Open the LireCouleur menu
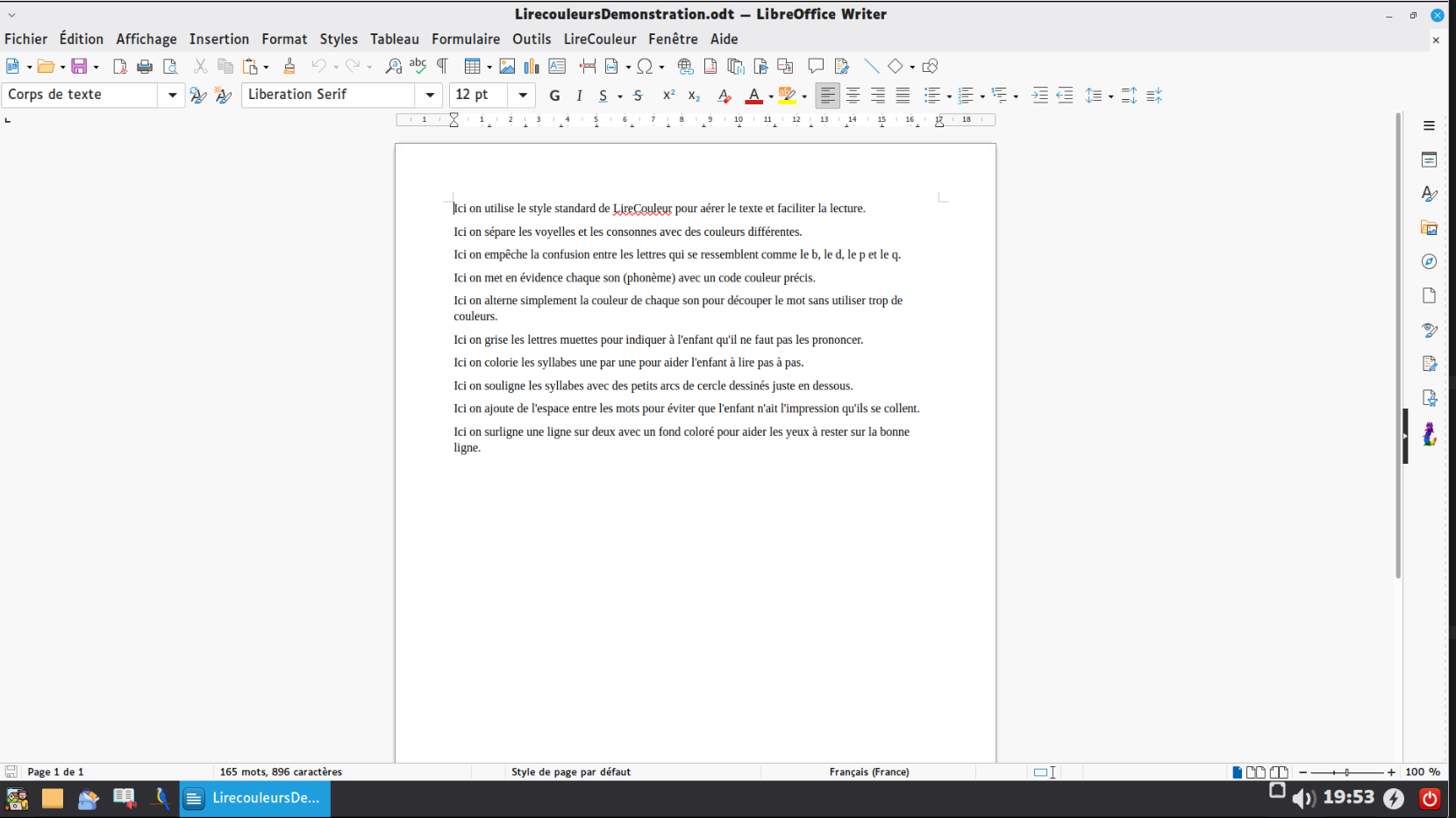The width and height of the screenshot is (1456, 818). [x=600, y=39]
